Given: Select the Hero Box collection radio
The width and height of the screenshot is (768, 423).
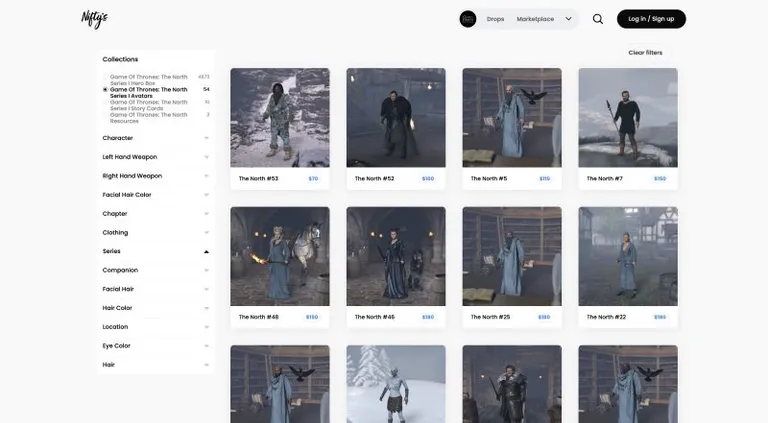Looking at the screenshot, I should click(105, 77).
